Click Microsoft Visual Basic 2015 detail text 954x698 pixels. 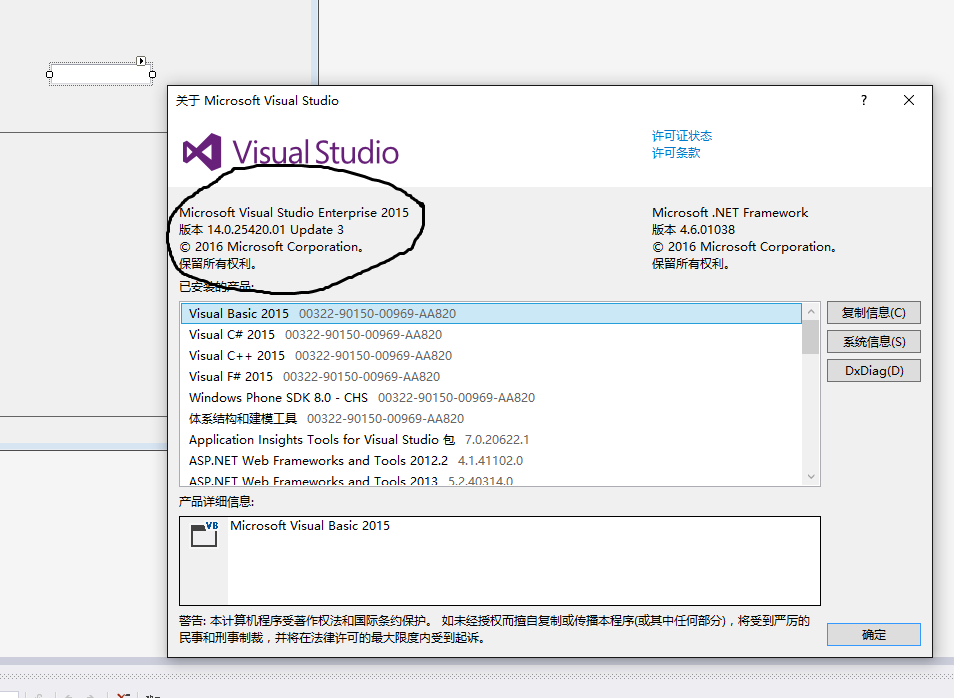pyautogui.click(x=310, y=526)
